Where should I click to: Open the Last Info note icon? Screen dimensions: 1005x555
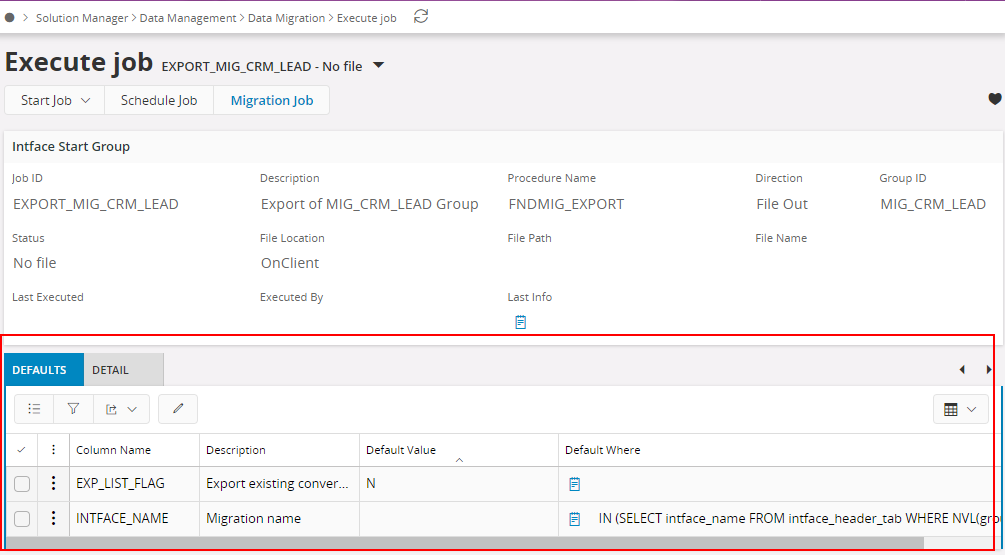point(520,322)
